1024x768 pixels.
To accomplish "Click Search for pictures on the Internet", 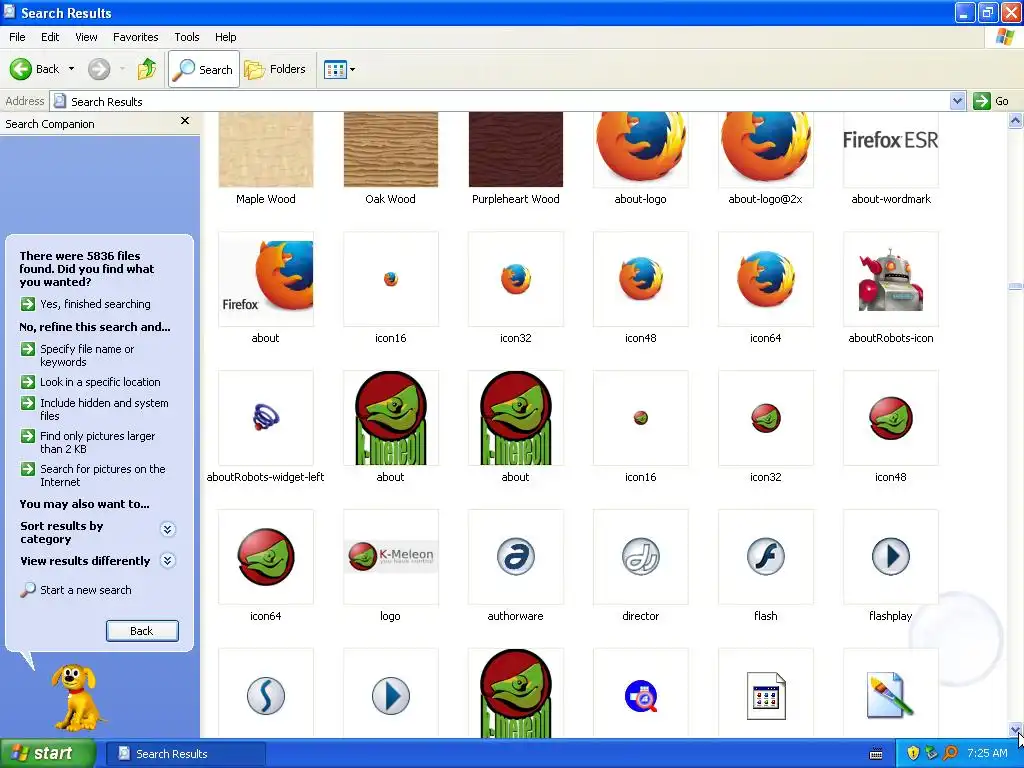I will coord(93,475).
